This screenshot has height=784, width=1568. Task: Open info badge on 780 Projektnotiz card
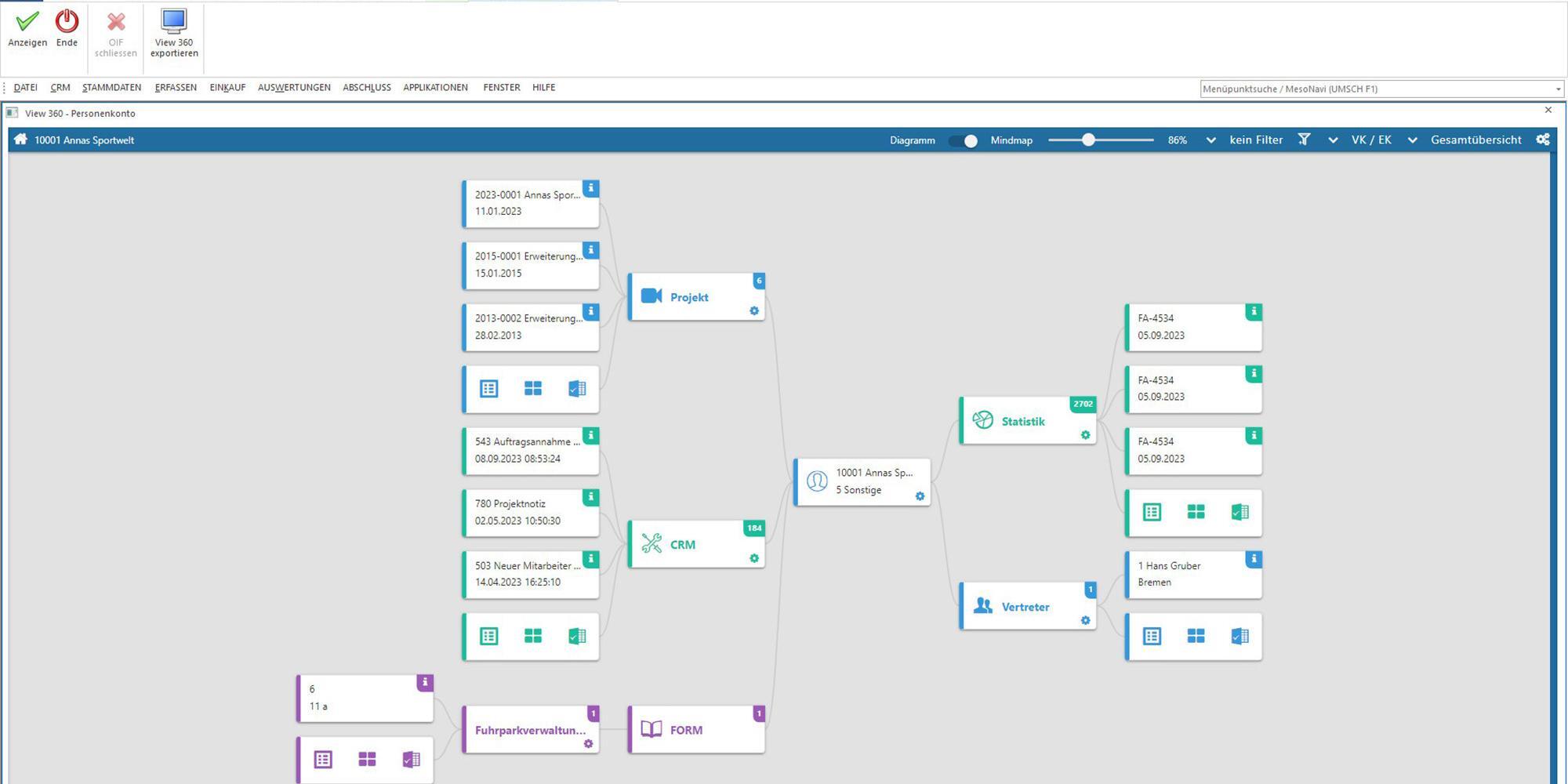(591, 497)
